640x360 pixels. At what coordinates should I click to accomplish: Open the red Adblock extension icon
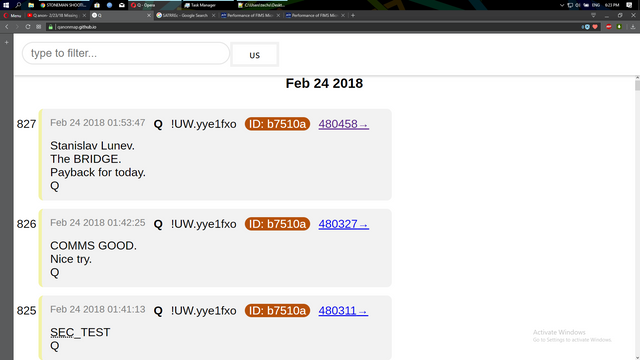[x=609, y=27]
